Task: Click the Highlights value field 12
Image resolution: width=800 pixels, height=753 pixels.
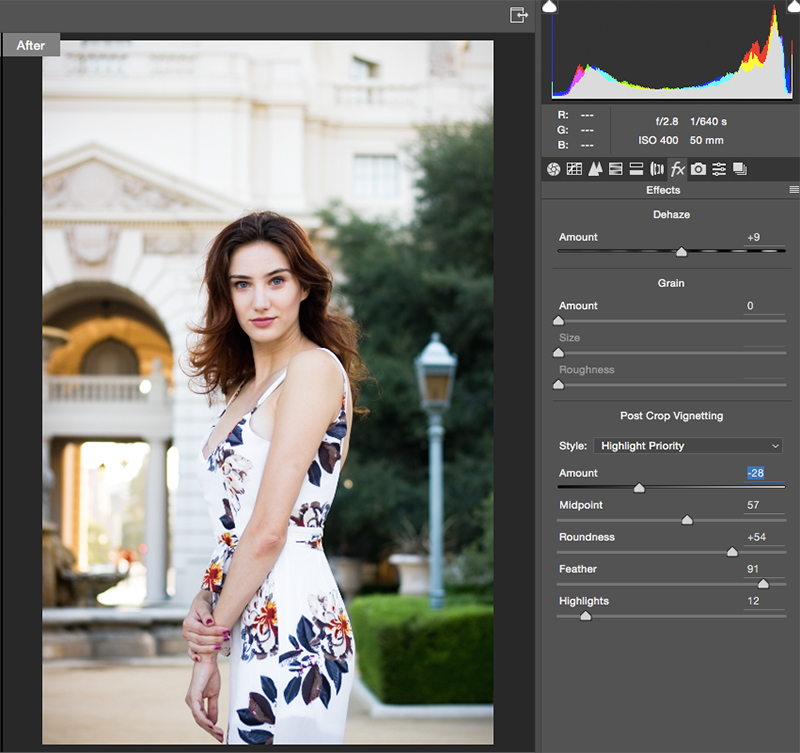Action: [x=763, y=601]
